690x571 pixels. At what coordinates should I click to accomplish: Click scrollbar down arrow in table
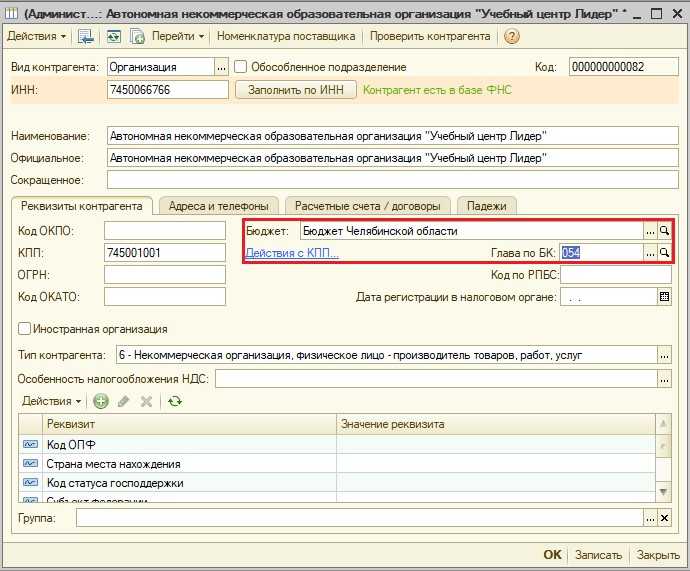click(663, 492)
